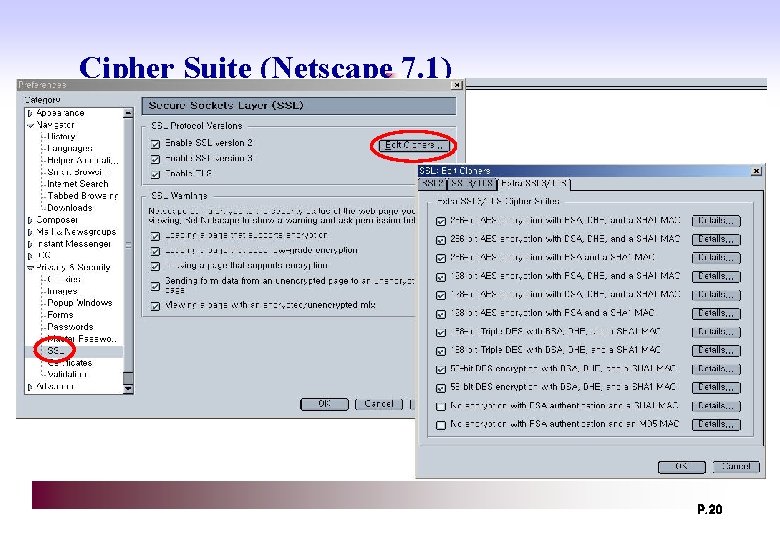Click the category list scroll-down arrow
The height and width of the screenshot is (540, 780).
click(x=128, y=389)
